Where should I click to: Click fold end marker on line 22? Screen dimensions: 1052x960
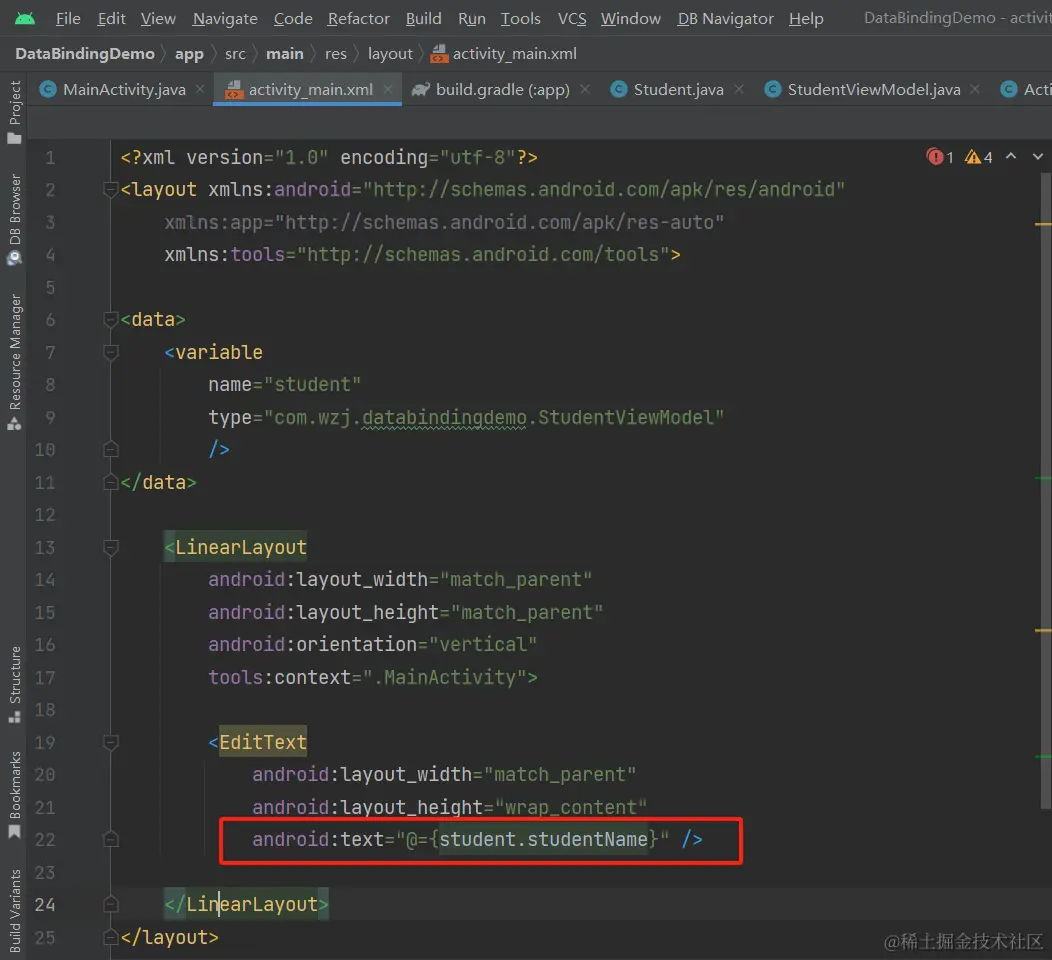[111, 839]
